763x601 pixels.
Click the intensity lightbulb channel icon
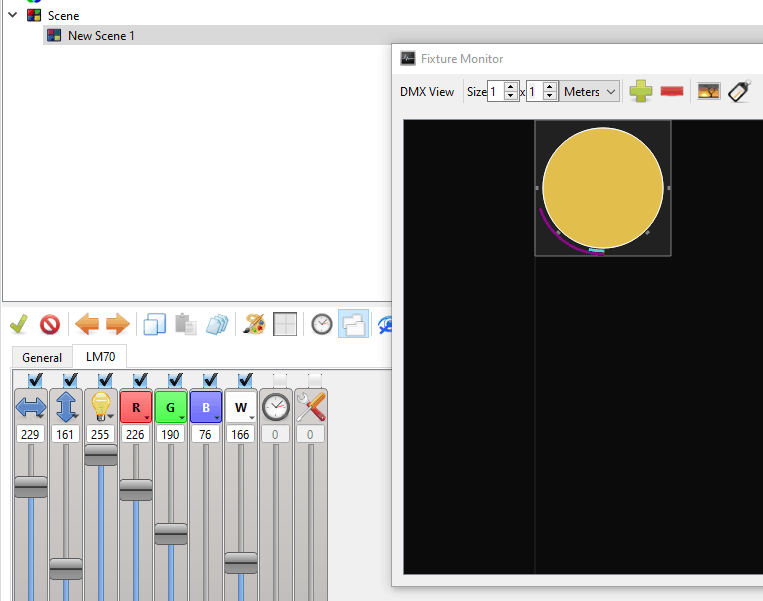[x=101, y=407]
